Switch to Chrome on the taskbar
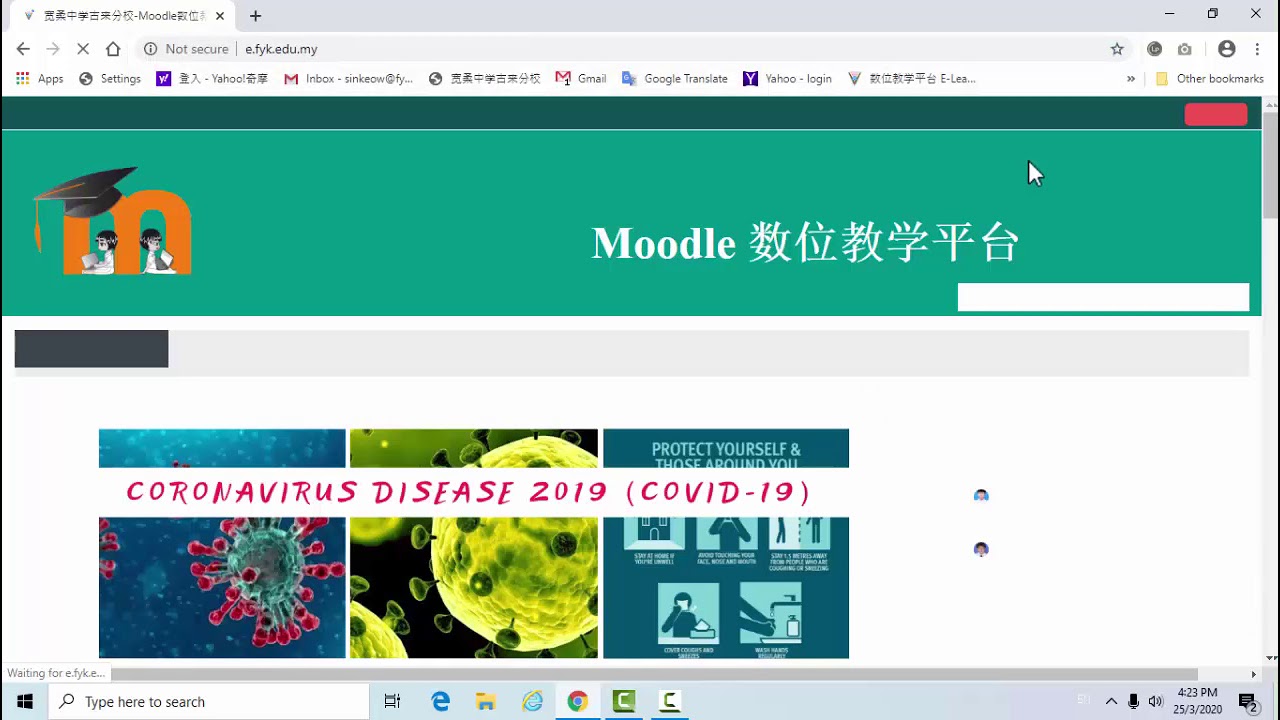 [577, 701]
